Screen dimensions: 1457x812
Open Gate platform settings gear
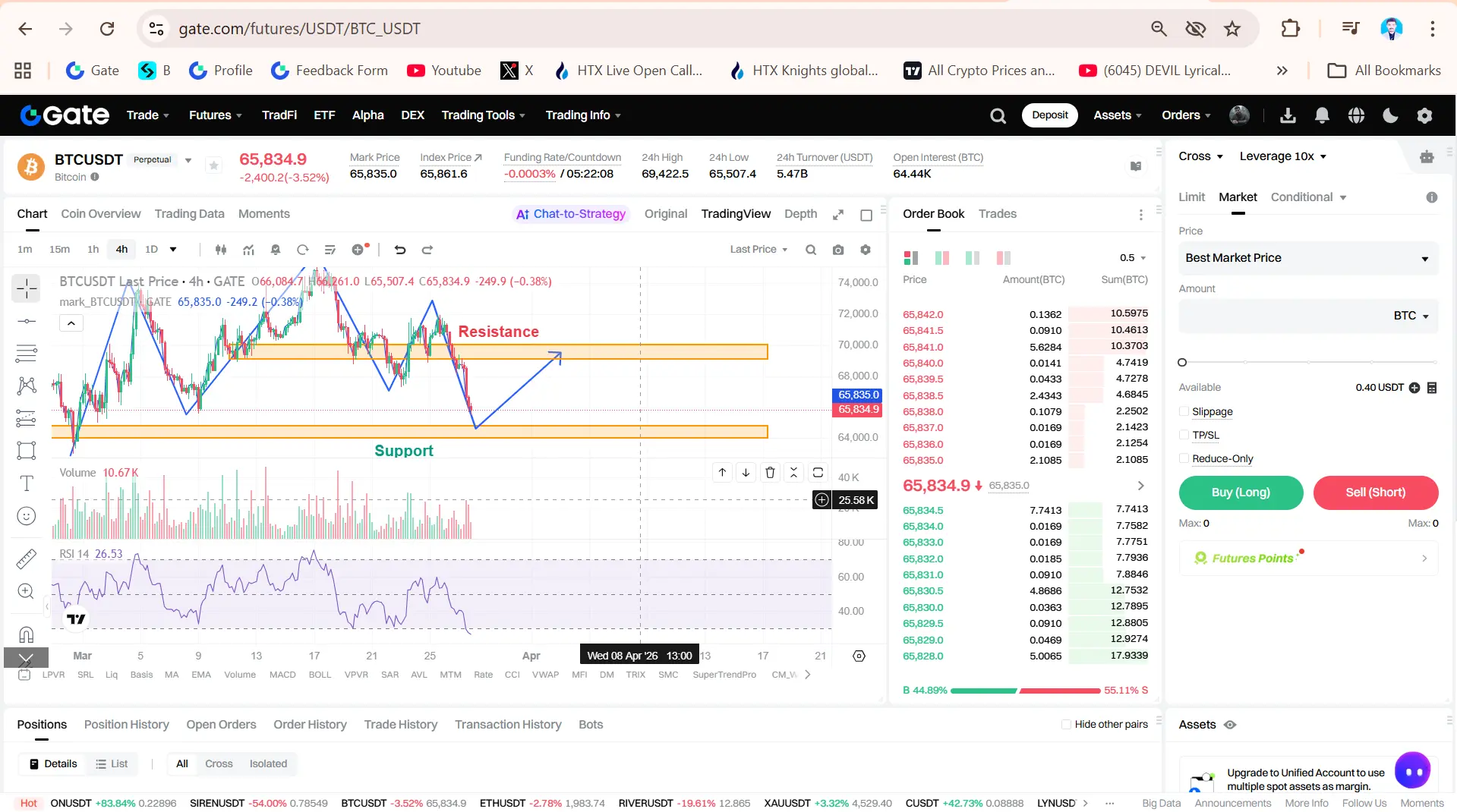click(1424, 115)
